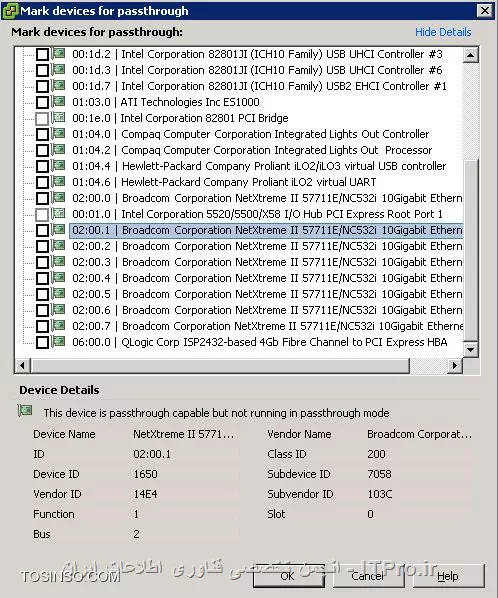Mark 02:00.1 Broadcom NetXtreme checkbox
The height and width of the screenshot is (598, 498).
coord(42,231)
